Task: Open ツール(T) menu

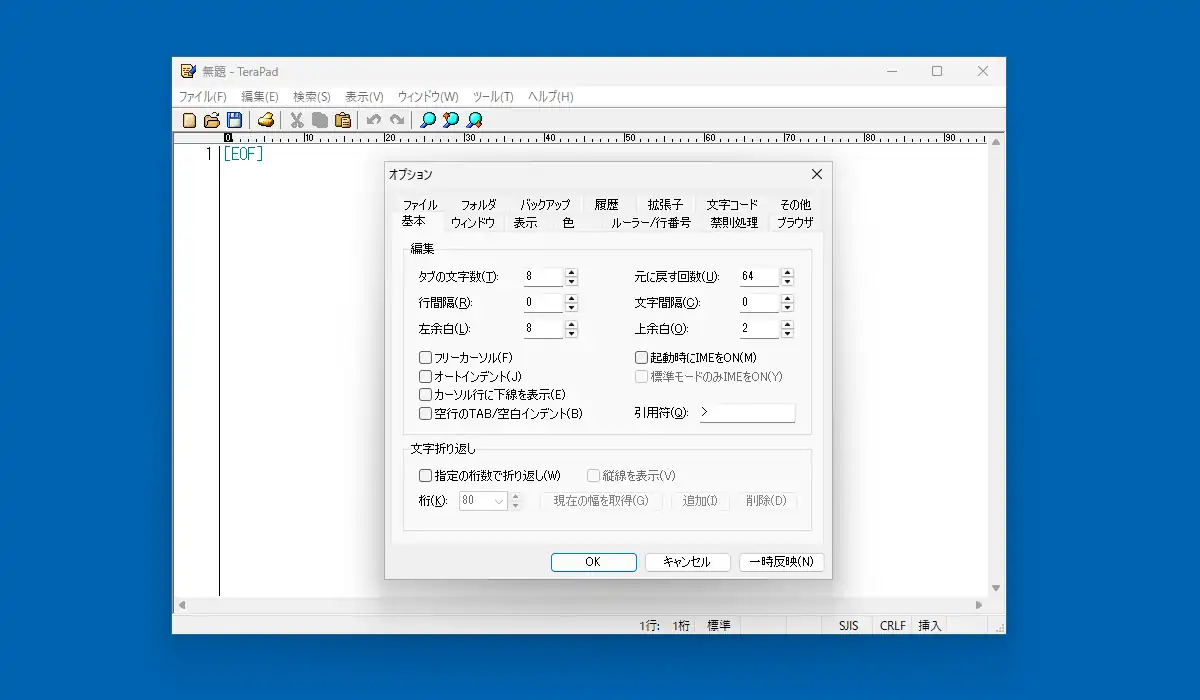Action: tap(493, 97)
